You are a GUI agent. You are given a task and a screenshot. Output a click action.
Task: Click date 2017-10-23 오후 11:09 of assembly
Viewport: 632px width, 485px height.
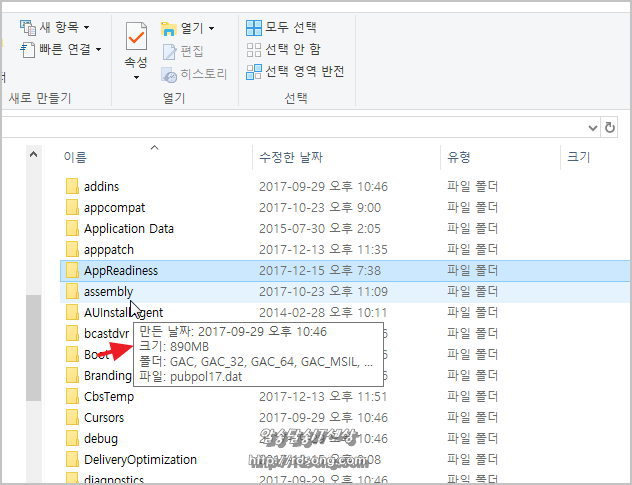tap(323, 291)
